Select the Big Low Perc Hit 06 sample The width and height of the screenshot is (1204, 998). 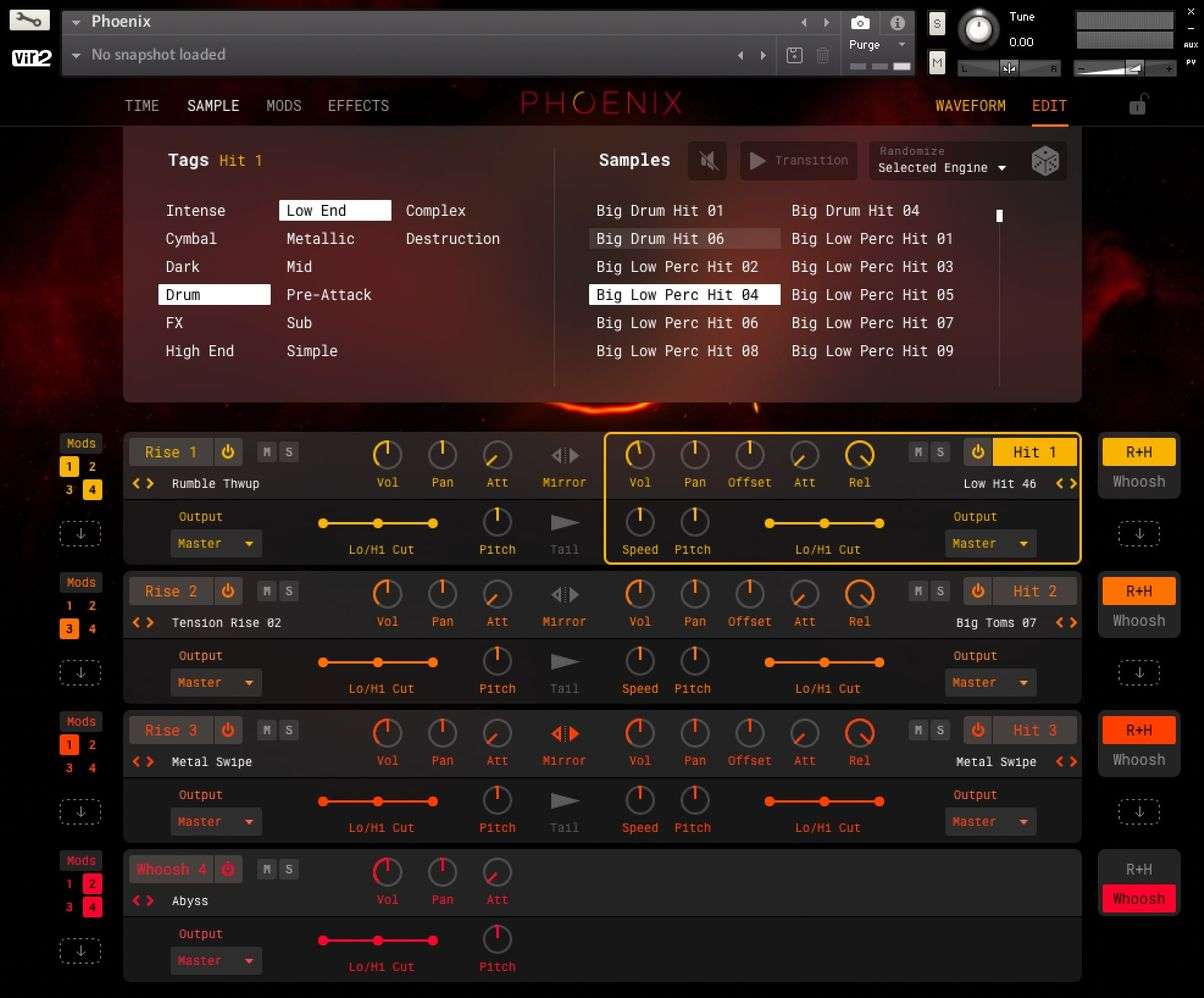tap(678, 323)
